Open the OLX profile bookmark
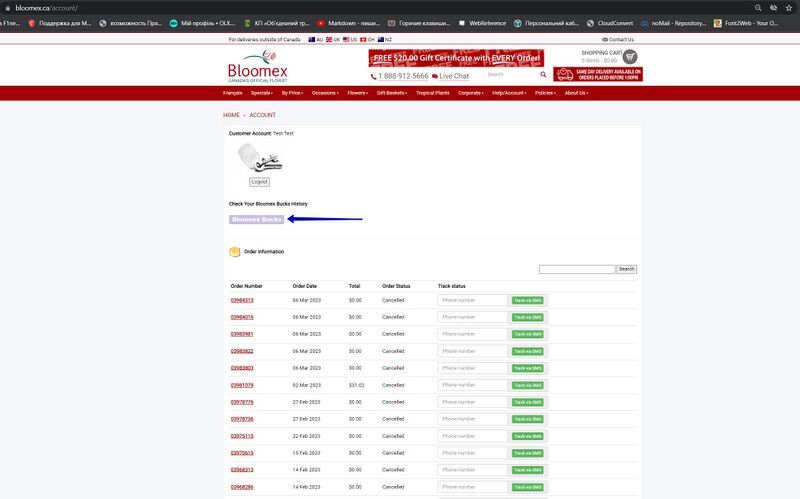 click(x=203, y=23)
